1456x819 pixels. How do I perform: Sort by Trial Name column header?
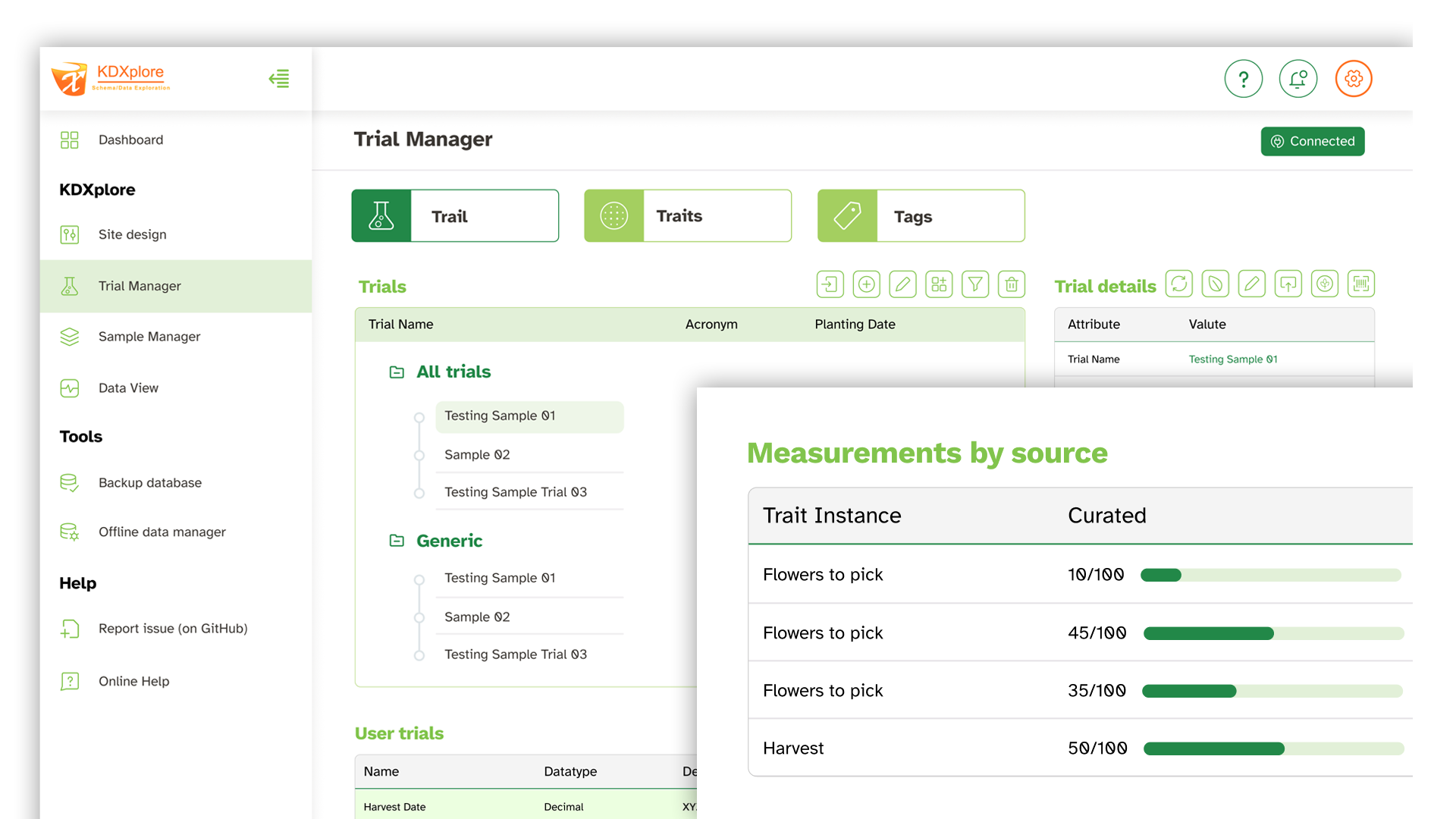(x=400, y=325)
